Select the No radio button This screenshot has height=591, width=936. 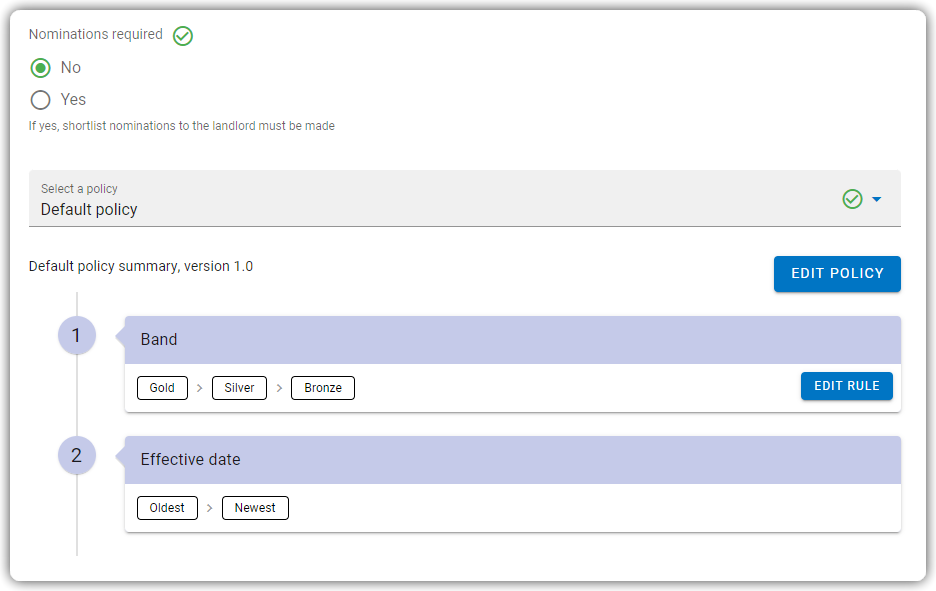[41, 67]
